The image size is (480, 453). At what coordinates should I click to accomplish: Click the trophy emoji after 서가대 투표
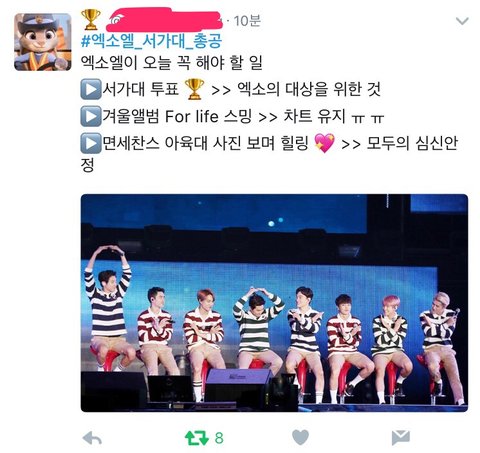tap(194, 89)
